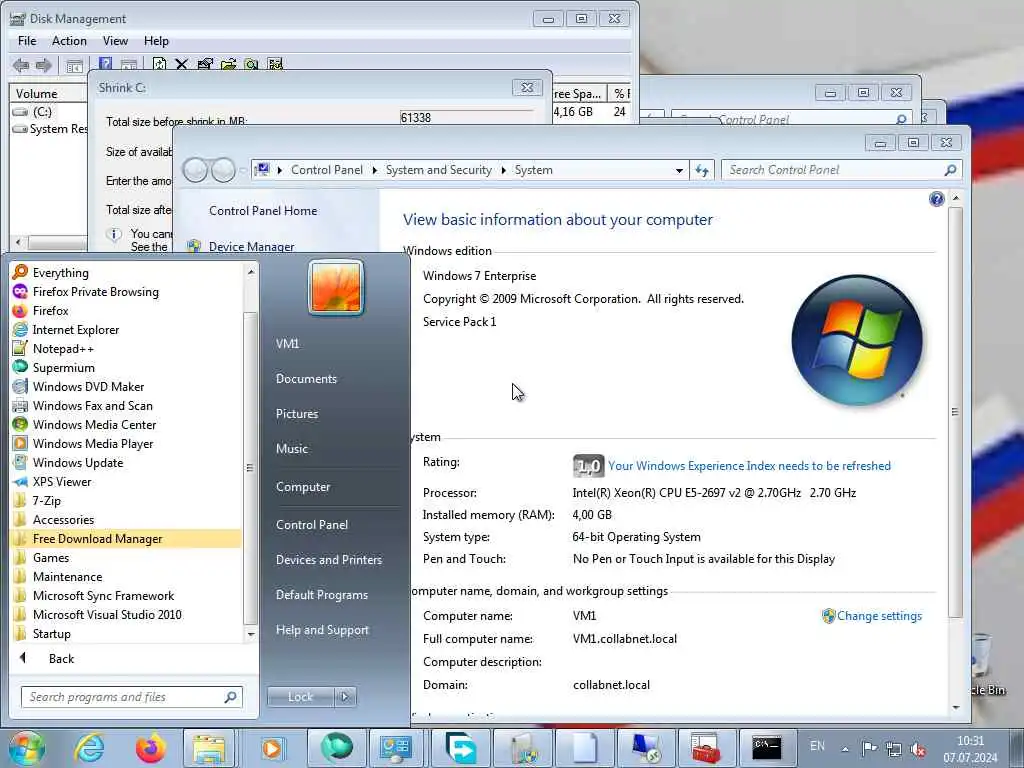Open File menu in Disk Management
Viewport: 1024px width, 768px height.
(x=27, y=41)
